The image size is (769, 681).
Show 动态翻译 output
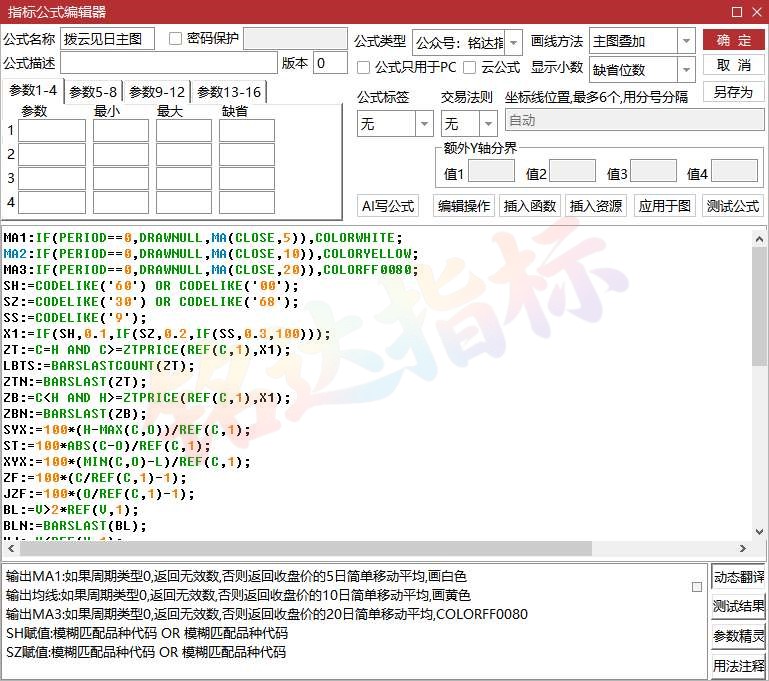pos(739,577)
